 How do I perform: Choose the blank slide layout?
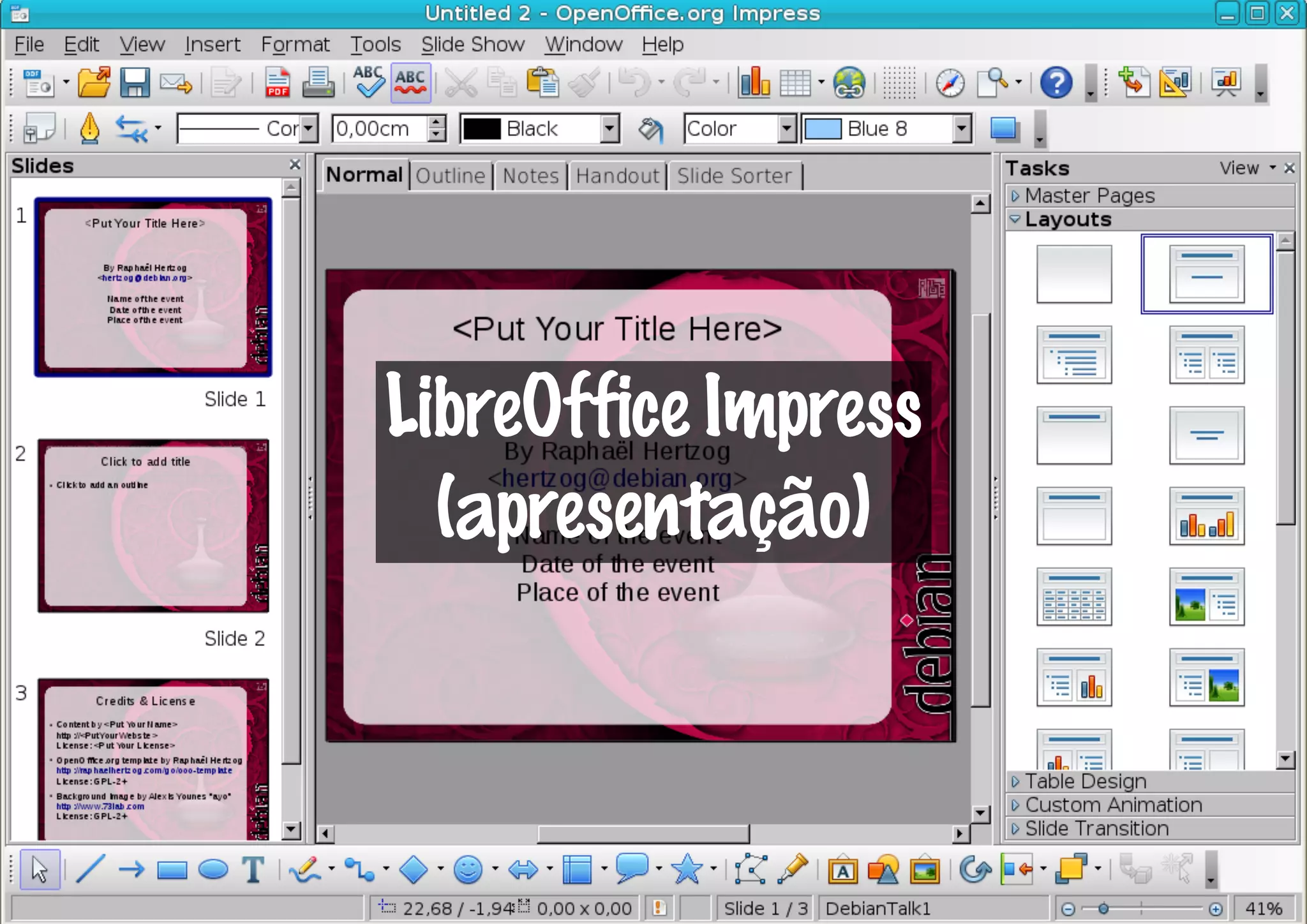(1074, 274)
